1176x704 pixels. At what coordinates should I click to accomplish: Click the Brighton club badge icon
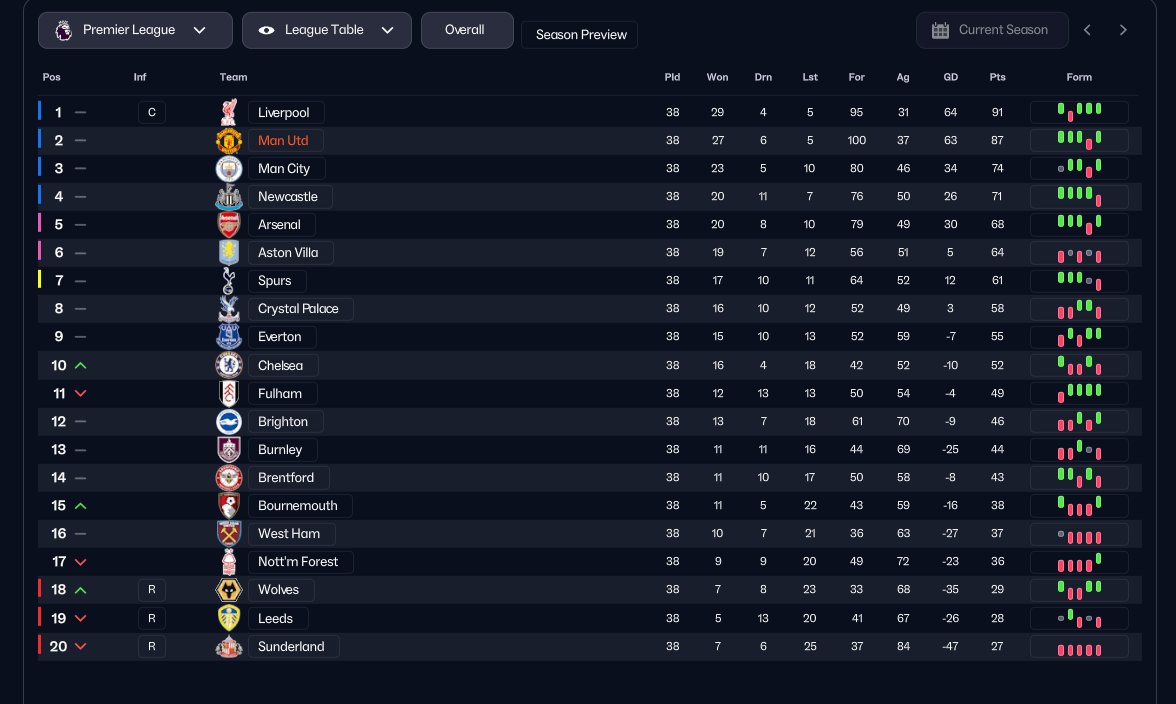point(229,422)
